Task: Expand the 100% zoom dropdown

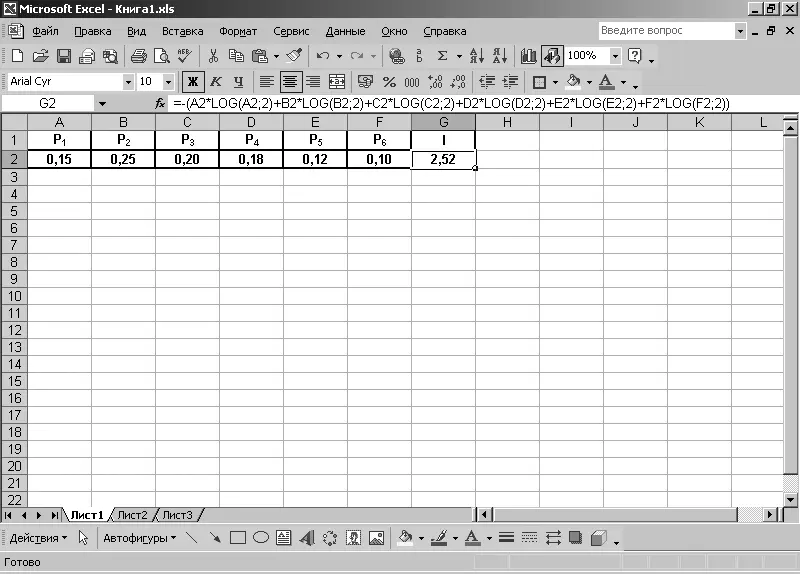Action: 615,56
